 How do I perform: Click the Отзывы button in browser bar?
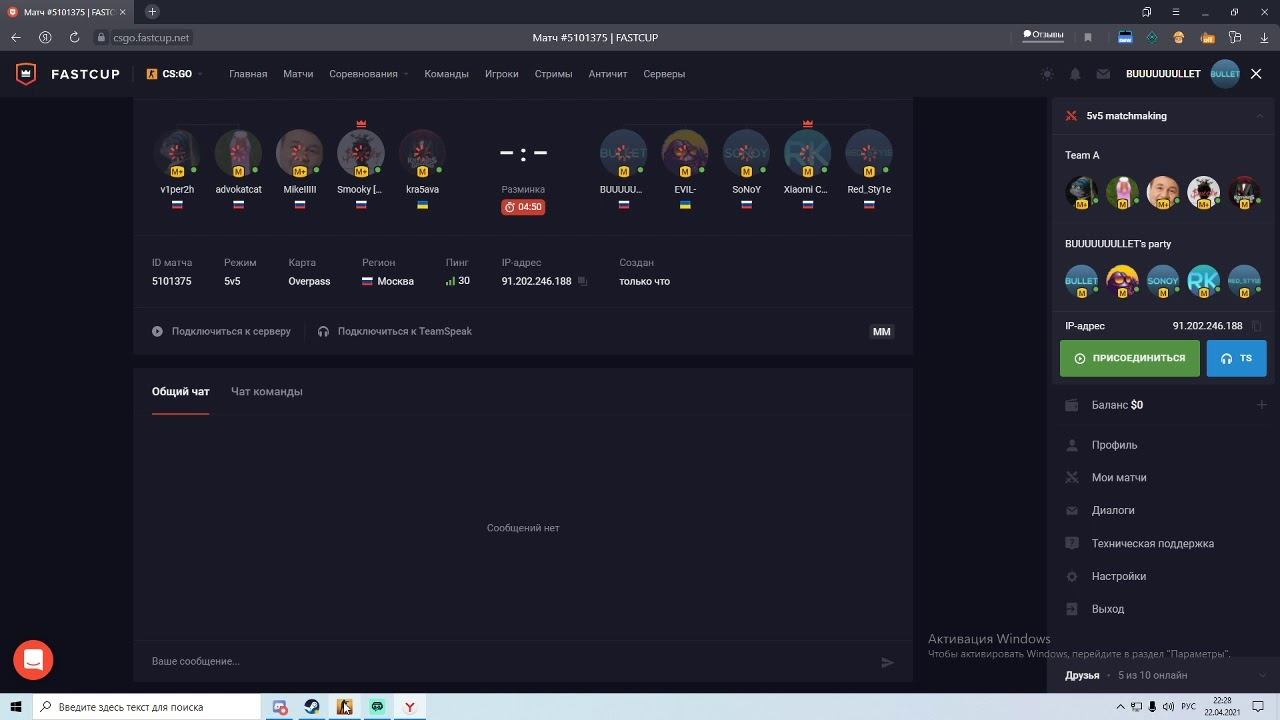1043,36
